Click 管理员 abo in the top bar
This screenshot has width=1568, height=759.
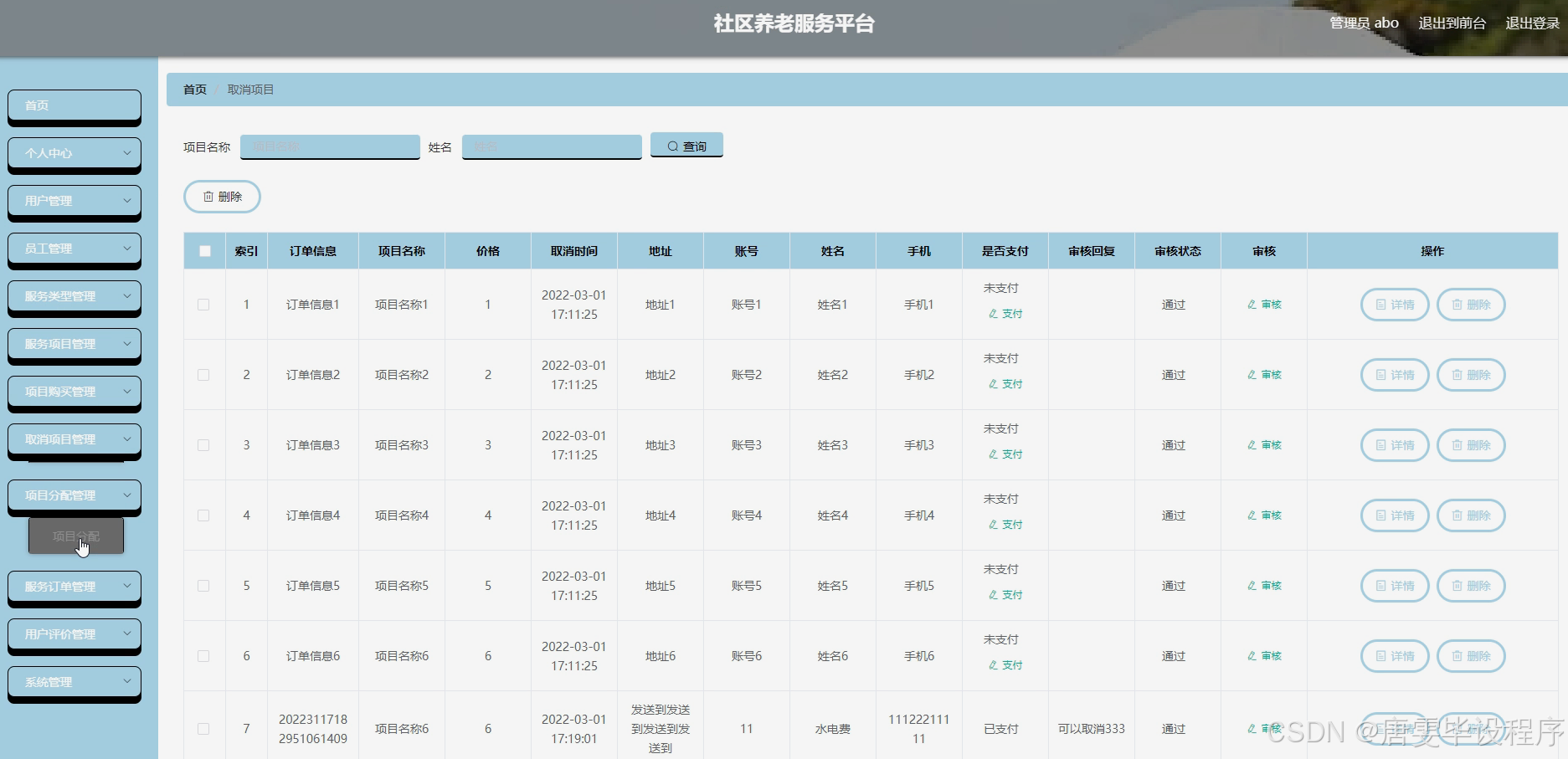[x=1364, y=23]
